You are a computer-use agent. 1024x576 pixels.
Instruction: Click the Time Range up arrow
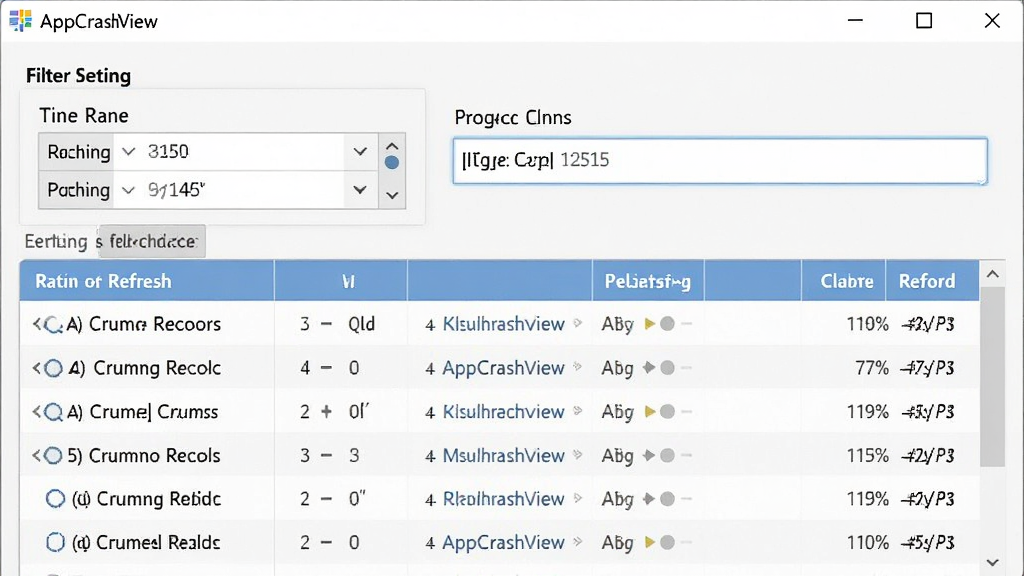click(x=392, y=146)
